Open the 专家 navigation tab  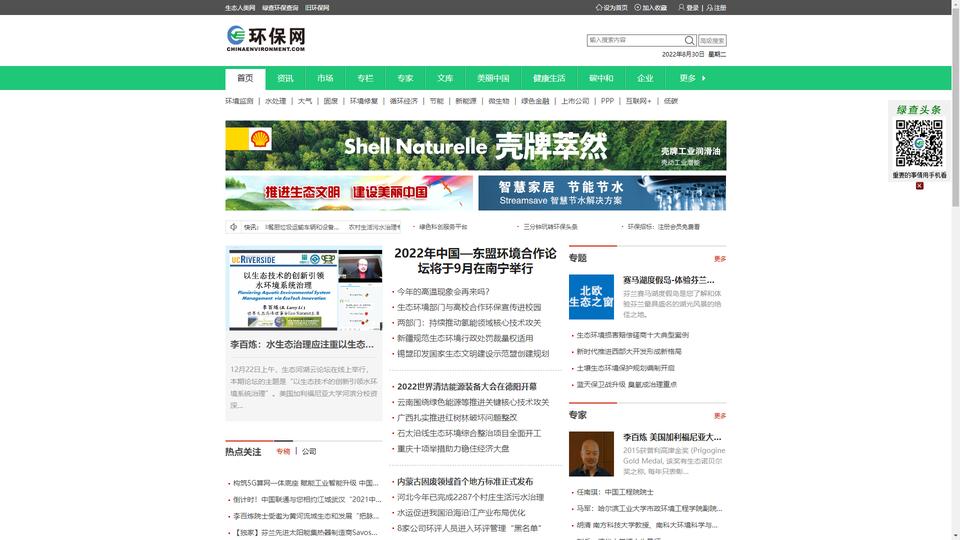point(405,78)
